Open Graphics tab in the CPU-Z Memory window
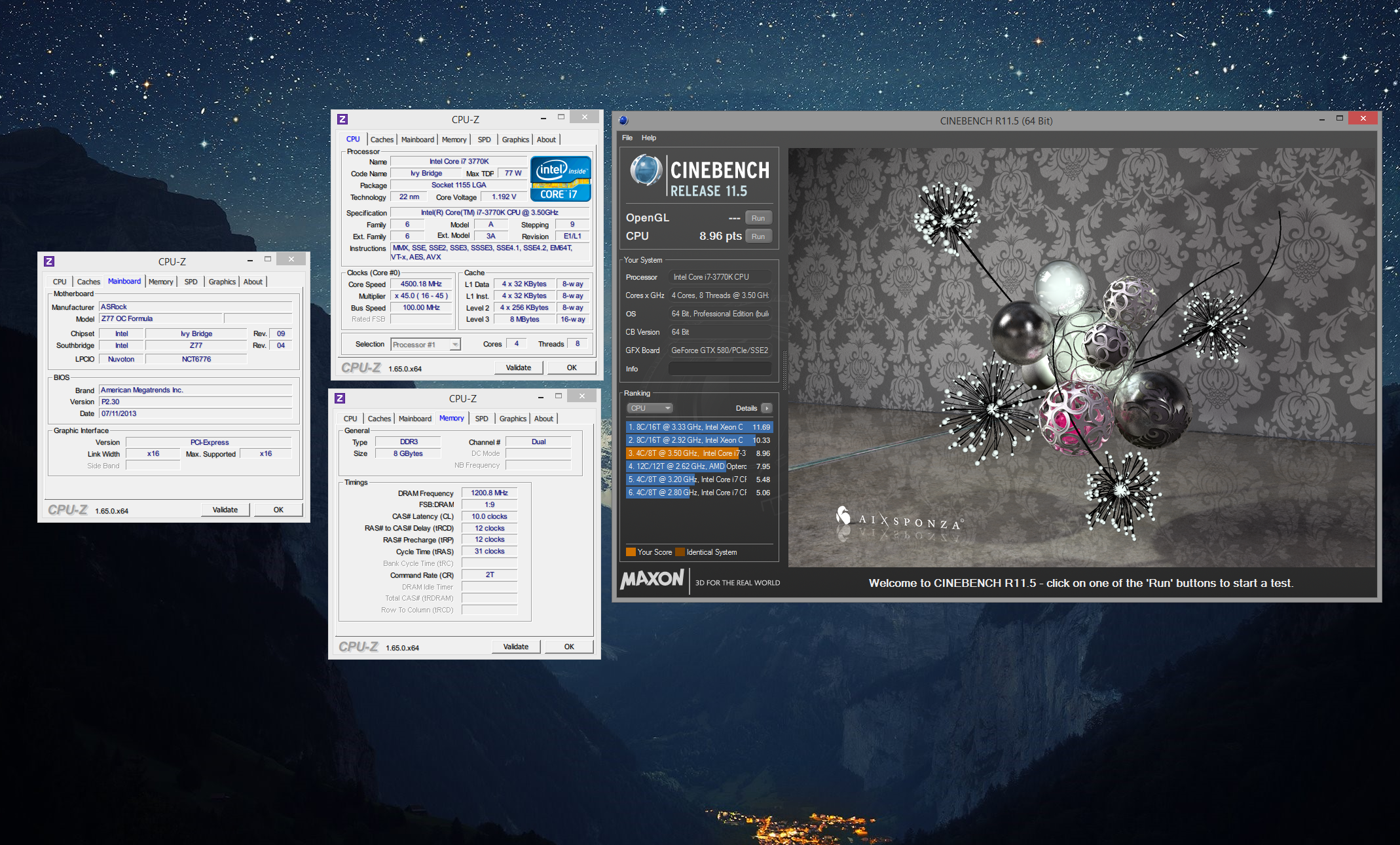Image resolution: width=1400 pixels, height=845 pixels. coord(513,419)
